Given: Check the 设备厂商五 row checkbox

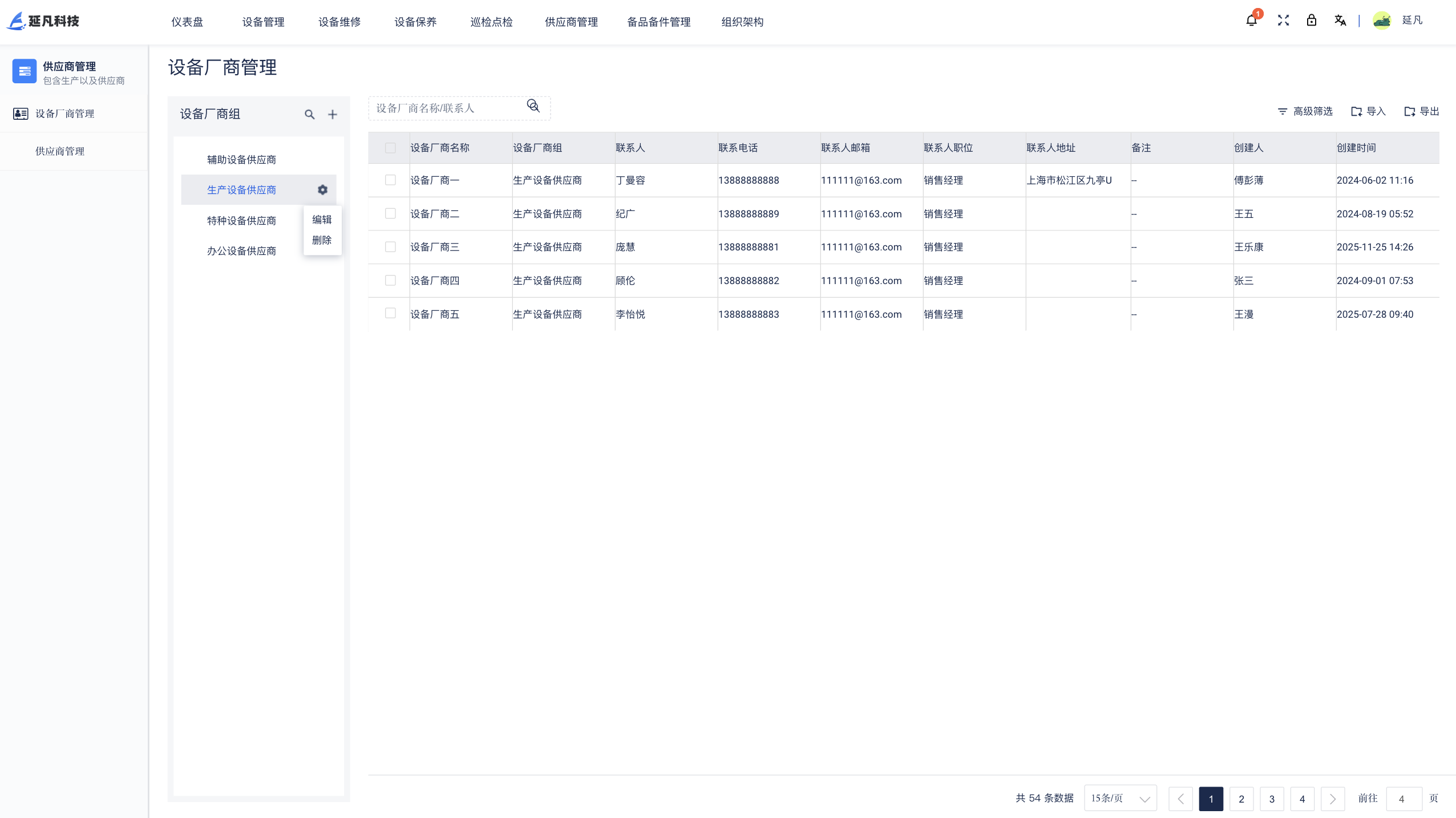Looking at the screenshot, I should (x=390, y=314).
